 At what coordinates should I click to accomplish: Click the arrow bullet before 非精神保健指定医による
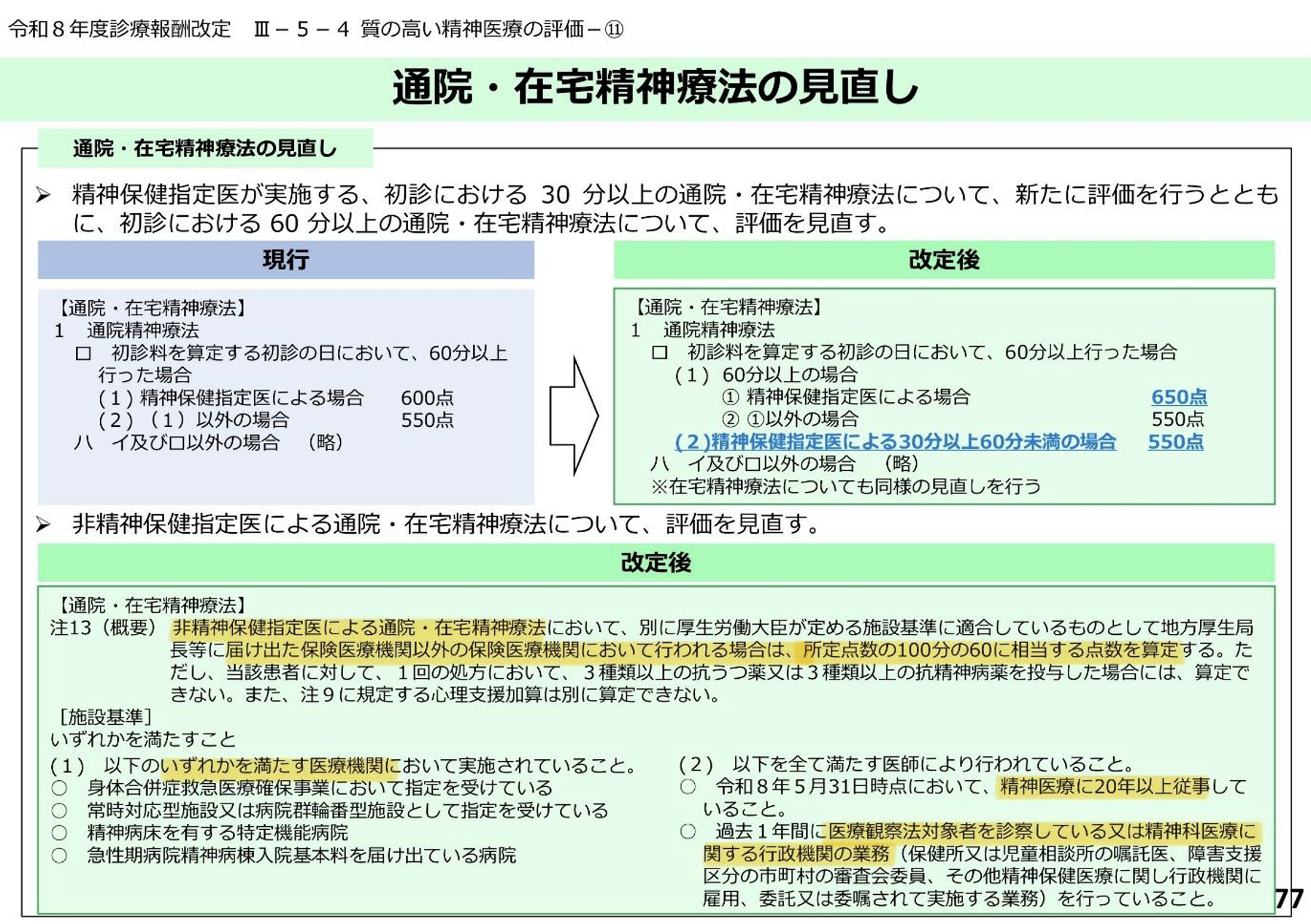click(44, 525)
